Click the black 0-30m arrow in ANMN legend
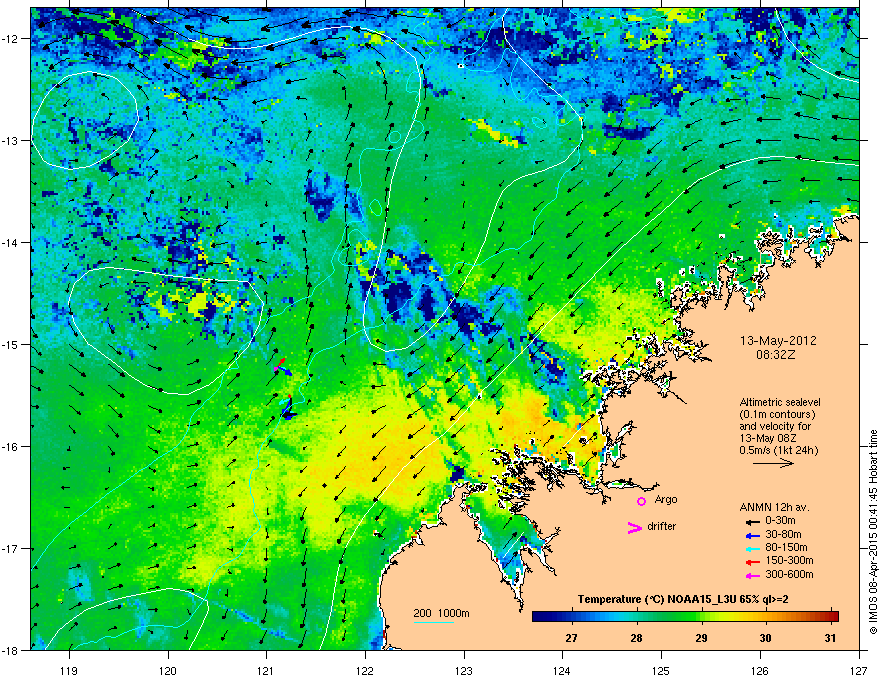Screen dimensions: 880x680 click(x=752, y=522)
